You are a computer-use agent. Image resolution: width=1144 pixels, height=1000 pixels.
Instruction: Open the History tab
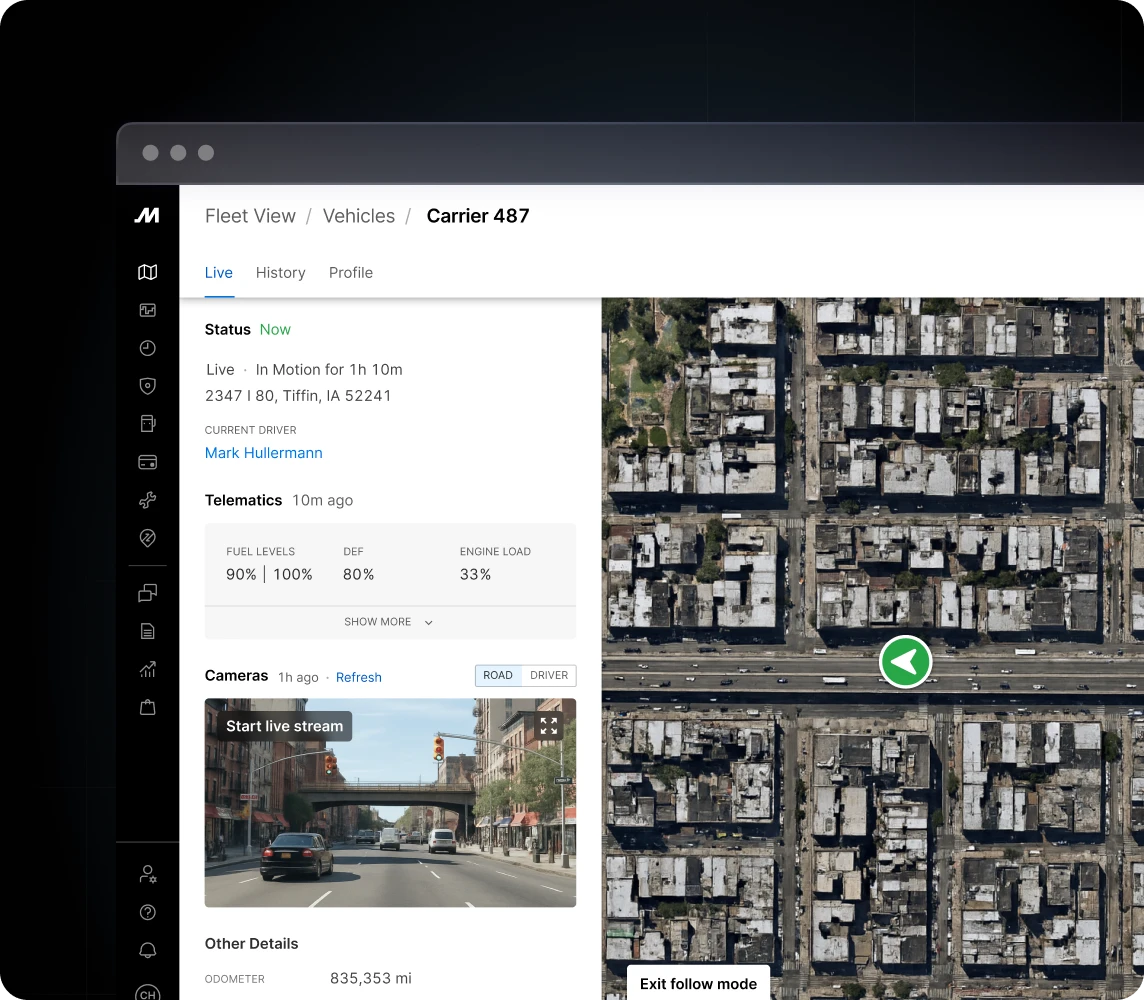pyautogui.click(x=280, y=273)
